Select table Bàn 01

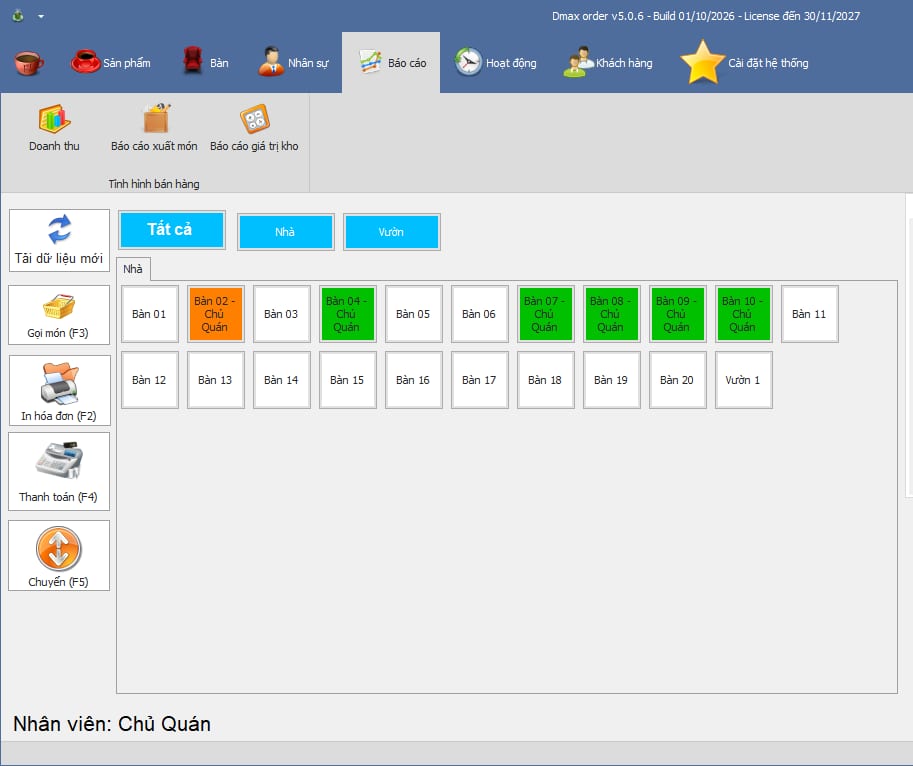click(x=150, y=314)
